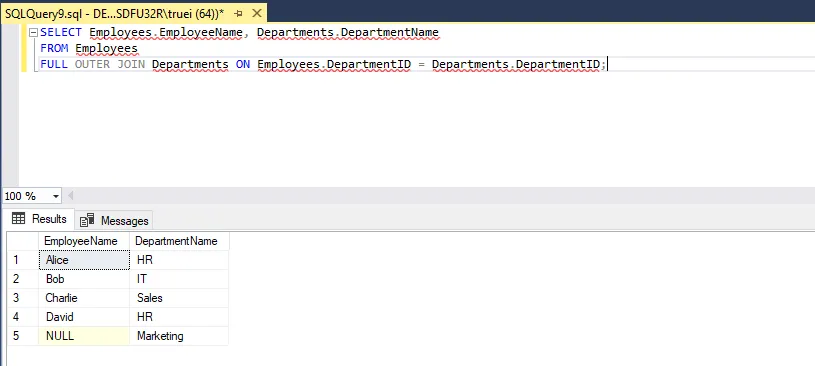Close the SQLQuery9.sql tab
Screen dimensions: 815x366
[257, 14]
